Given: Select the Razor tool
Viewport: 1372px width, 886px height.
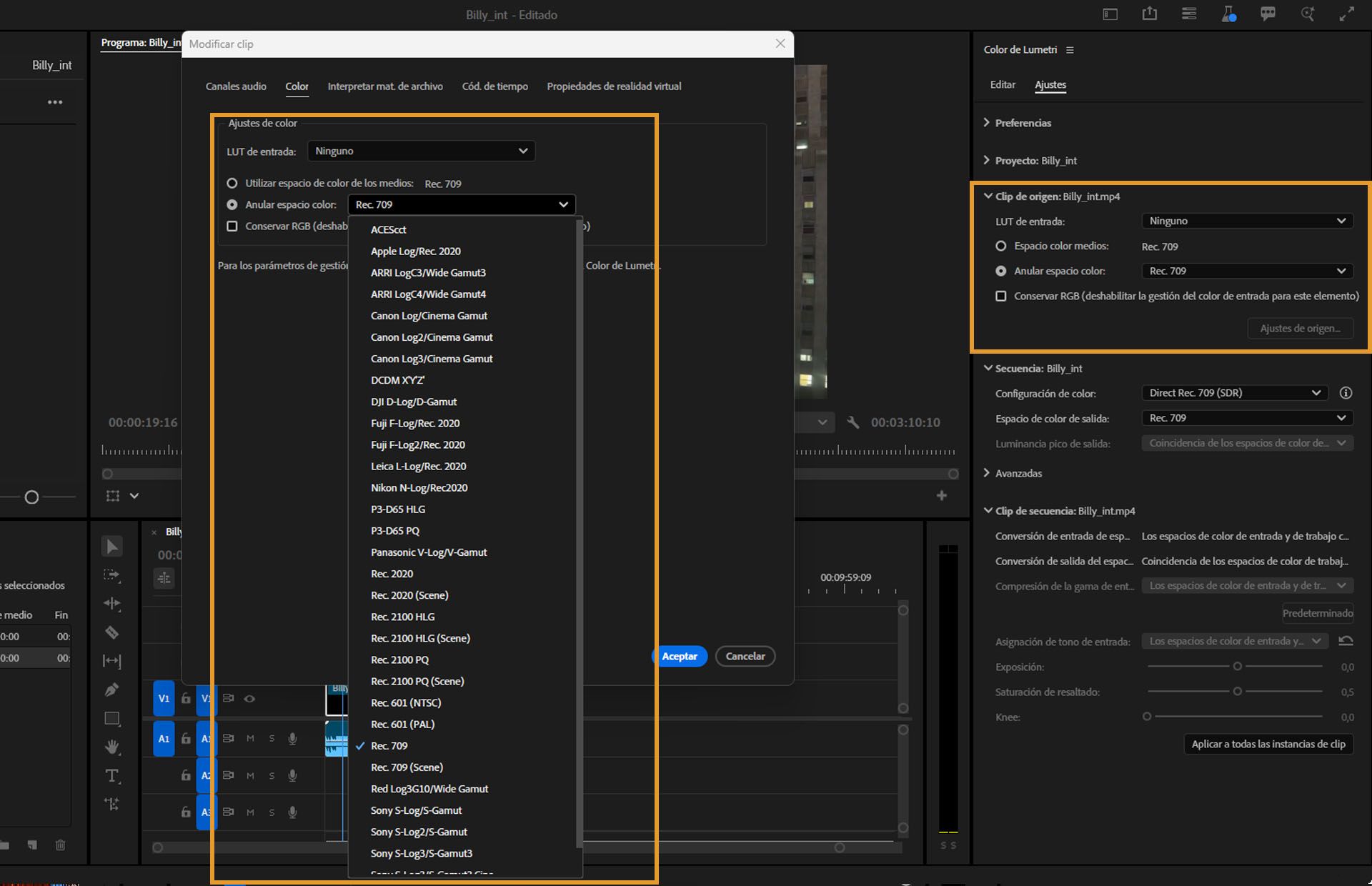Looking at the screenshot, I should 112,632.
